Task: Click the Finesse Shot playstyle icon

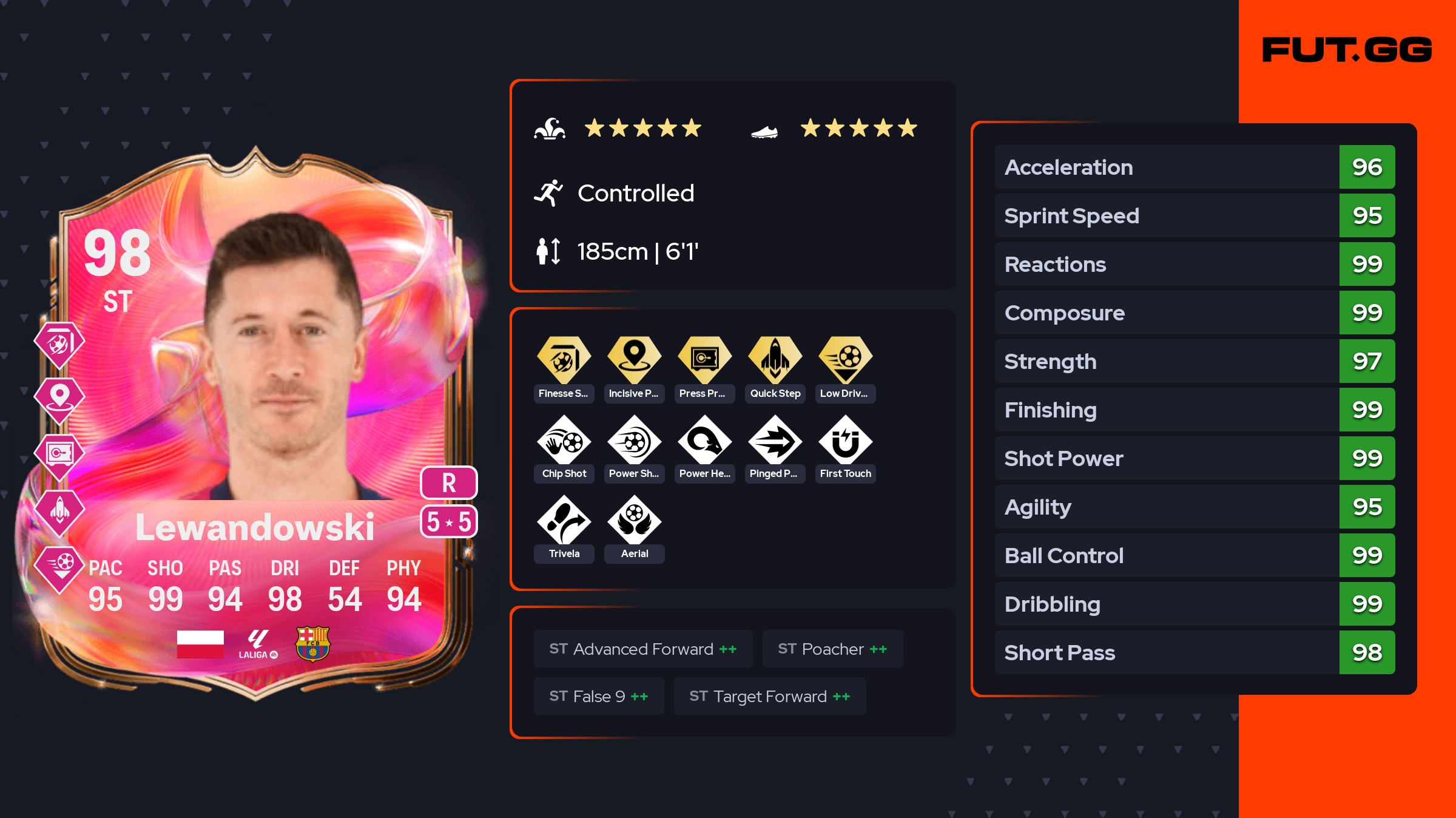Action: tap(564, 360)
